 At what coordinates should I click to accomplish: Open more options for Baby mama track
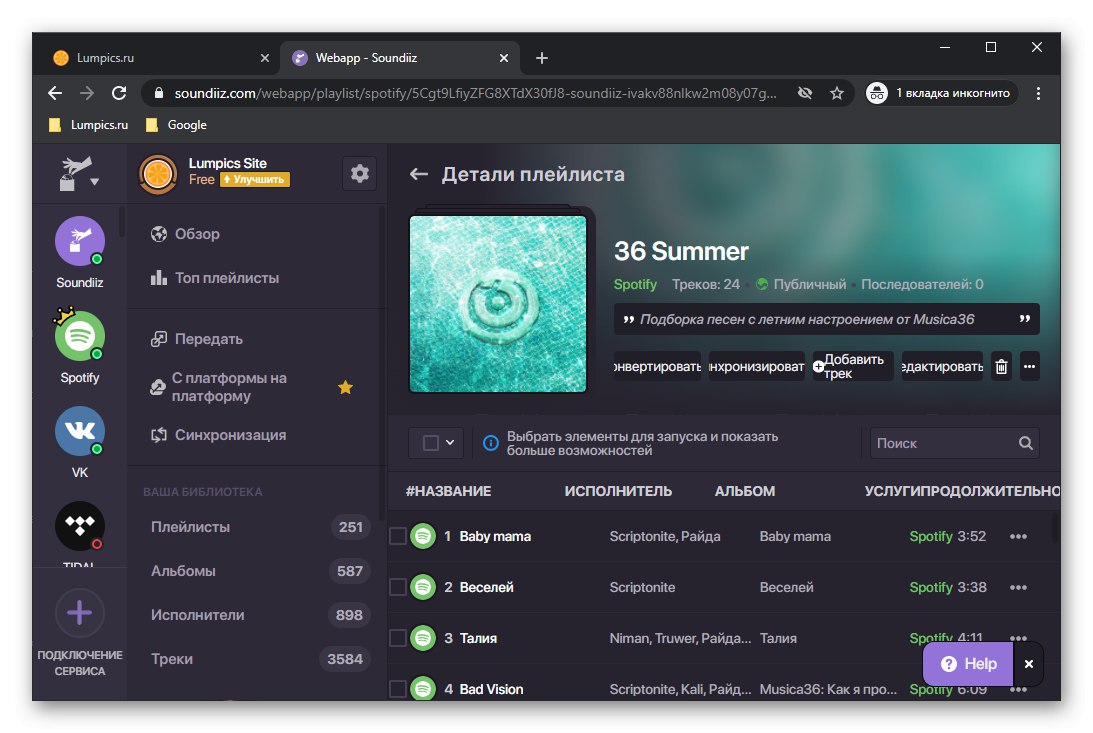tap(1018, 537)
